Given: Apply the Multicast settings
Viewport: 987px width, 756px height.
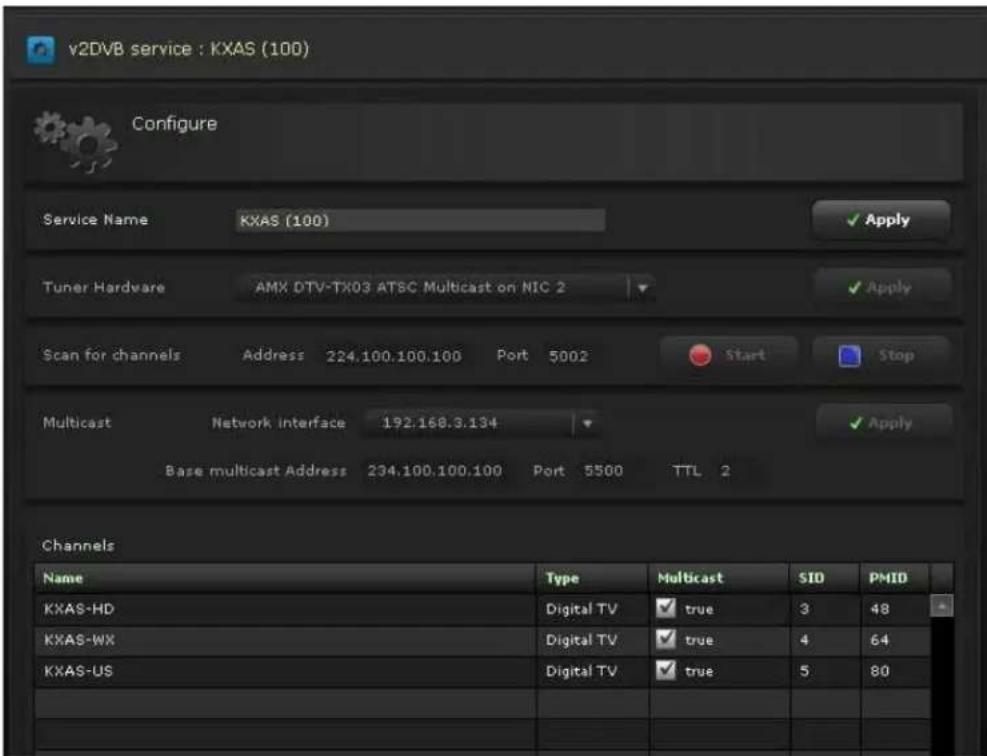Looking at the screenshot, I should coord(883,423).
